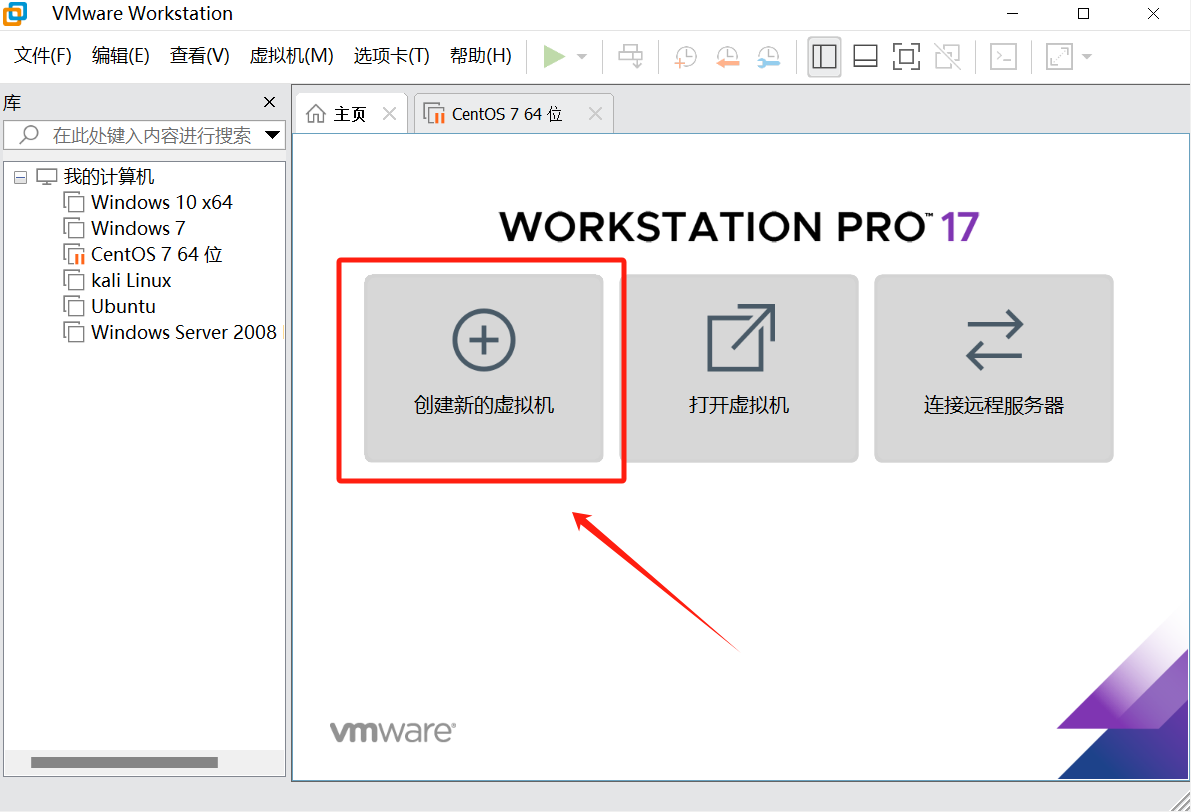Viewport: 1191px width, 812px height.
Task: Open the 虚拟机(M) menu
Action: coord(292,55)
